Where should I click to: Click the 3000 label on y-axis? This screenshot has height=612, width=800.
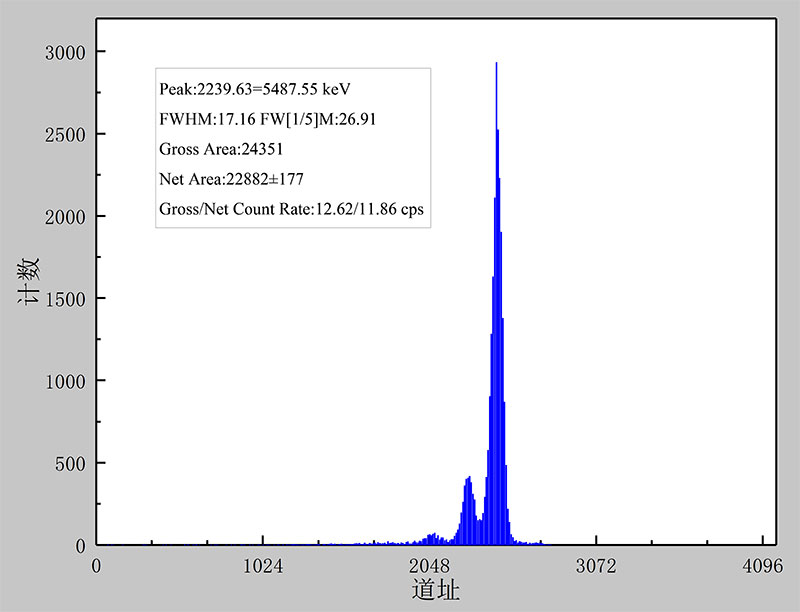pos(67,52)
